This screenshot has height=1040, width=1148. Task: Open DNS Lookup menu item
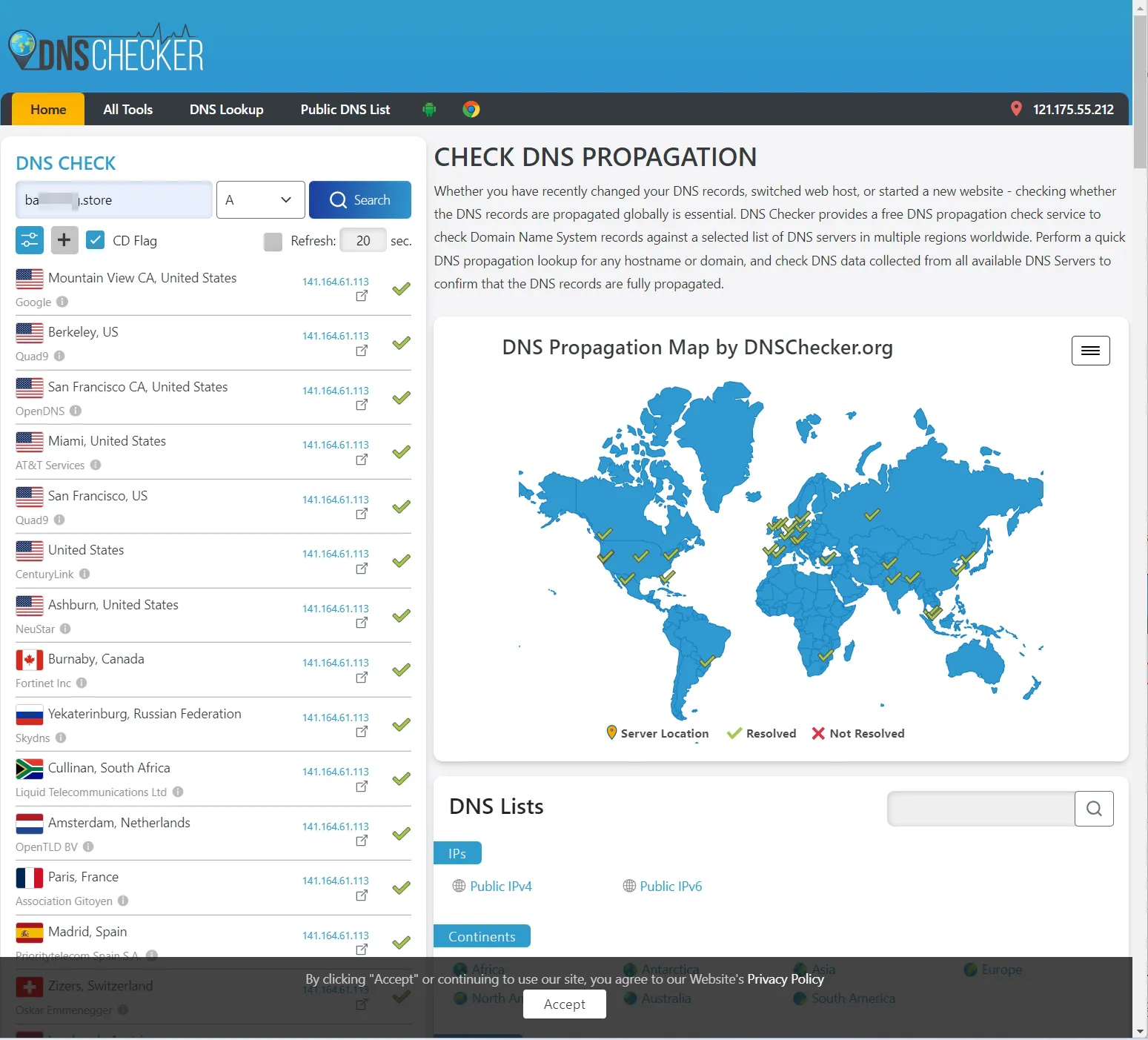pos(227,110)
